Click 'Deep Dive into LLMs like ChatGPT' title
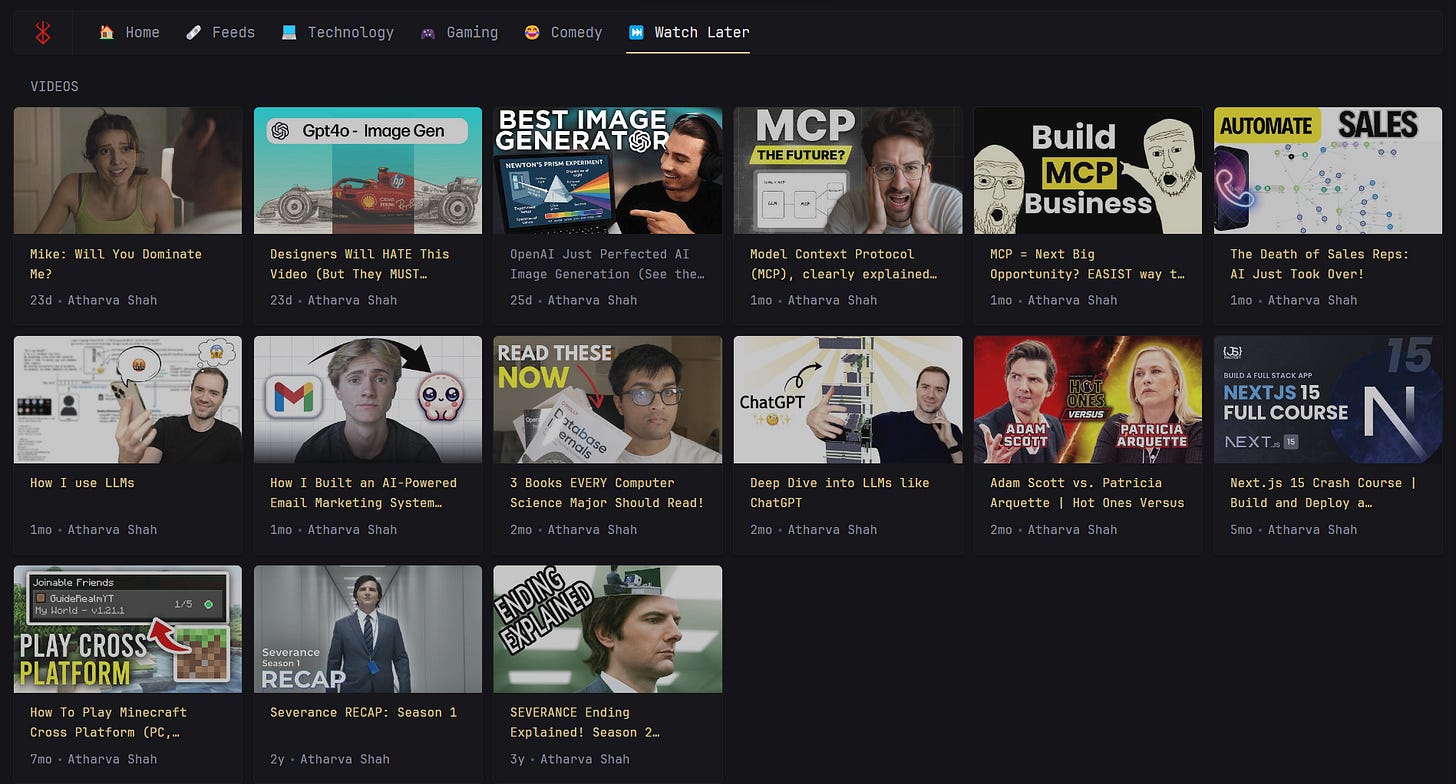The height and width of the screenshot is (784, 1456). pyautogui.click(x=840, y=493)
